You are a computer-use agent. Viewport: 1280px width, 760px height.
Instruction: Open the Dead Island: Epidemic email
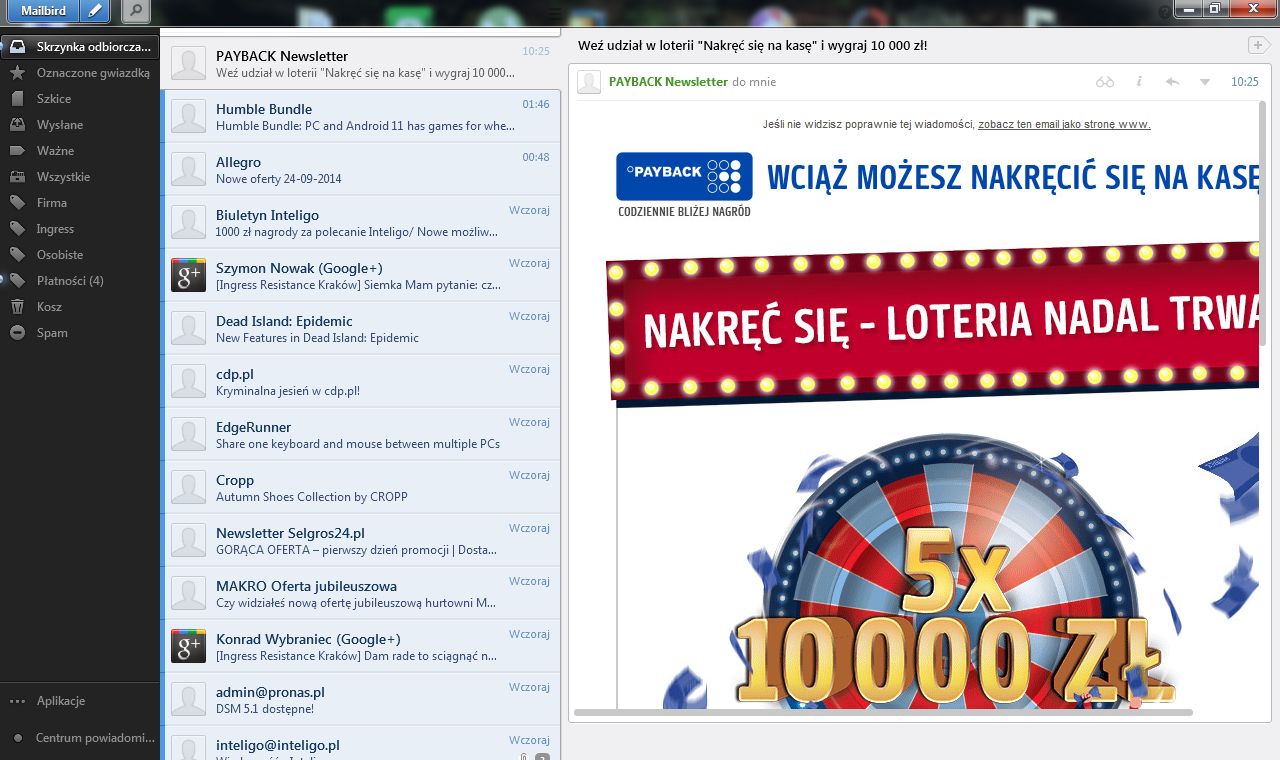361,328
